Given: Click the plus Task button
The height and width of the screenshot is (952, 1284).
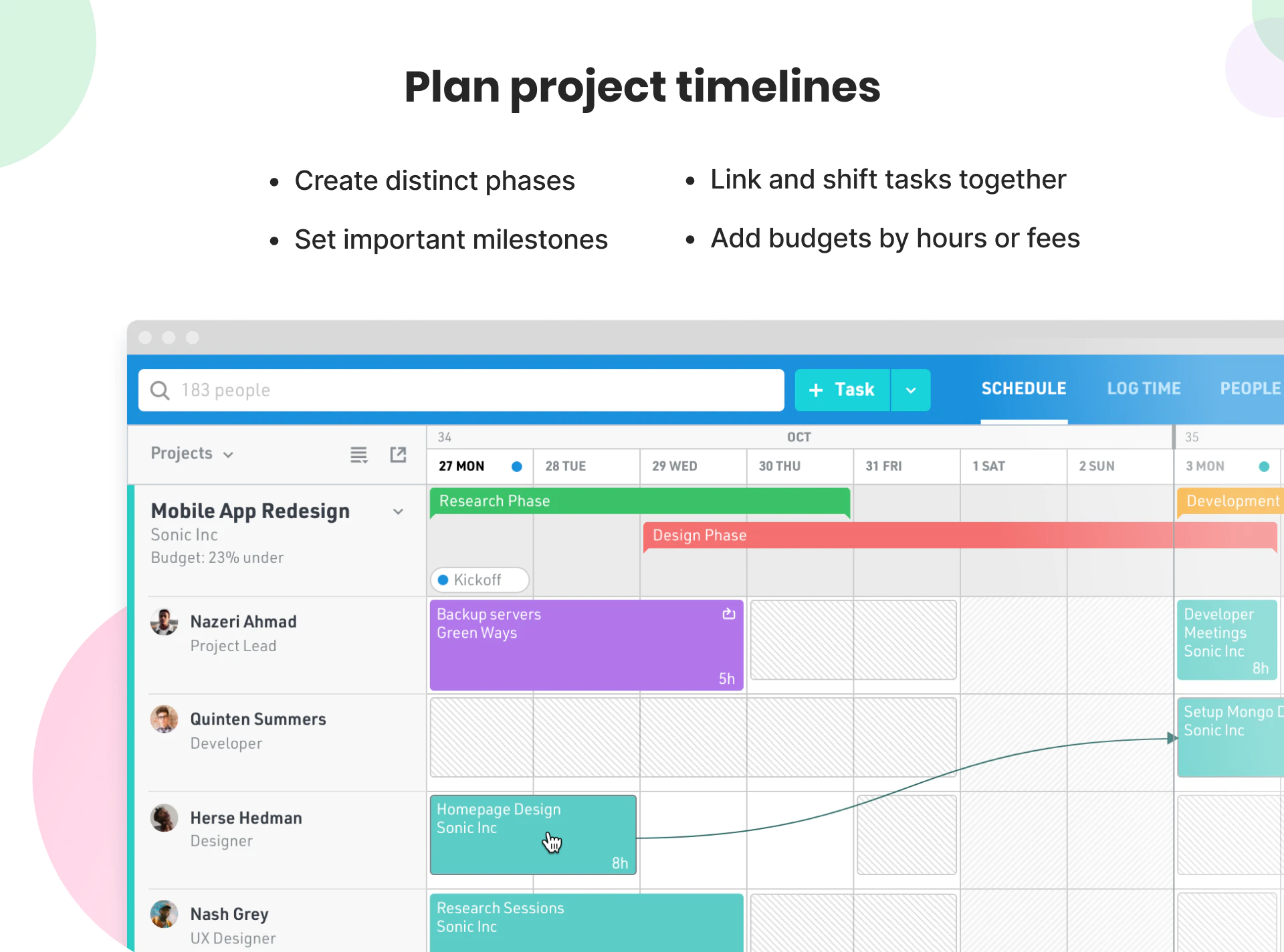Looking at the screenshot, I should click(842, 390).
